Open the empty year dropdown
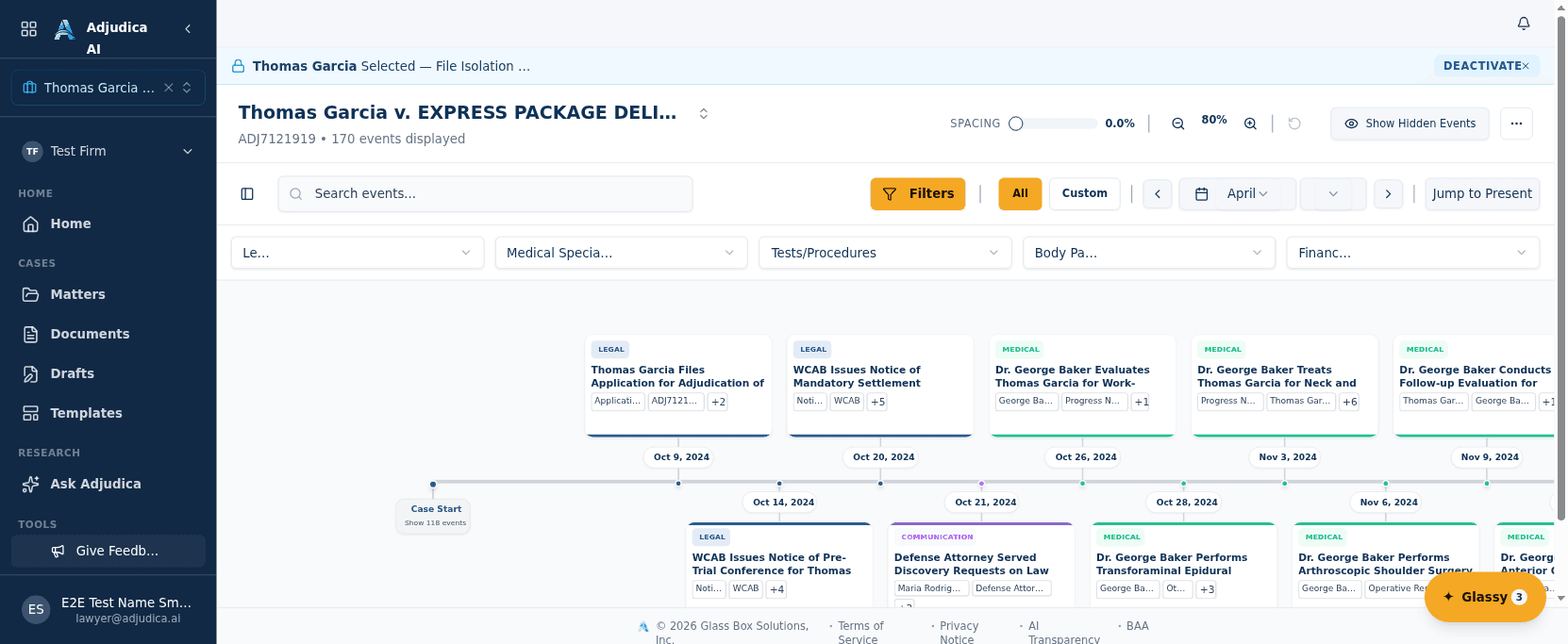Screen dimensions: 1568x644 (x=1333, y=193)
